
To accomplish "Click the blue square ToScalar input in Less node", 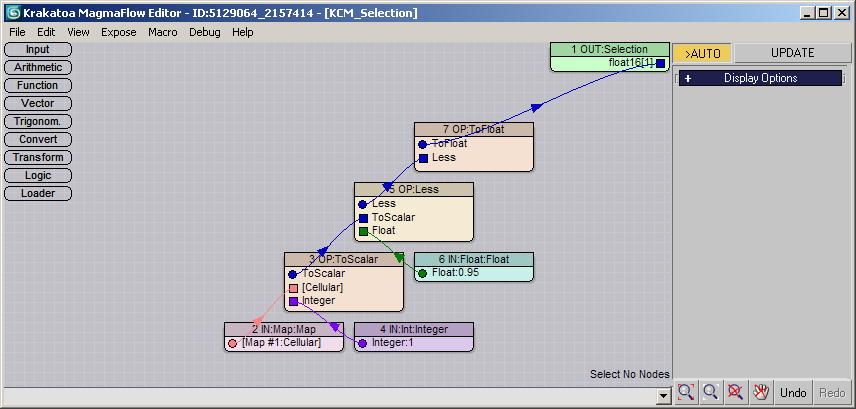I will pyautogui.click(x=363, y=218).
